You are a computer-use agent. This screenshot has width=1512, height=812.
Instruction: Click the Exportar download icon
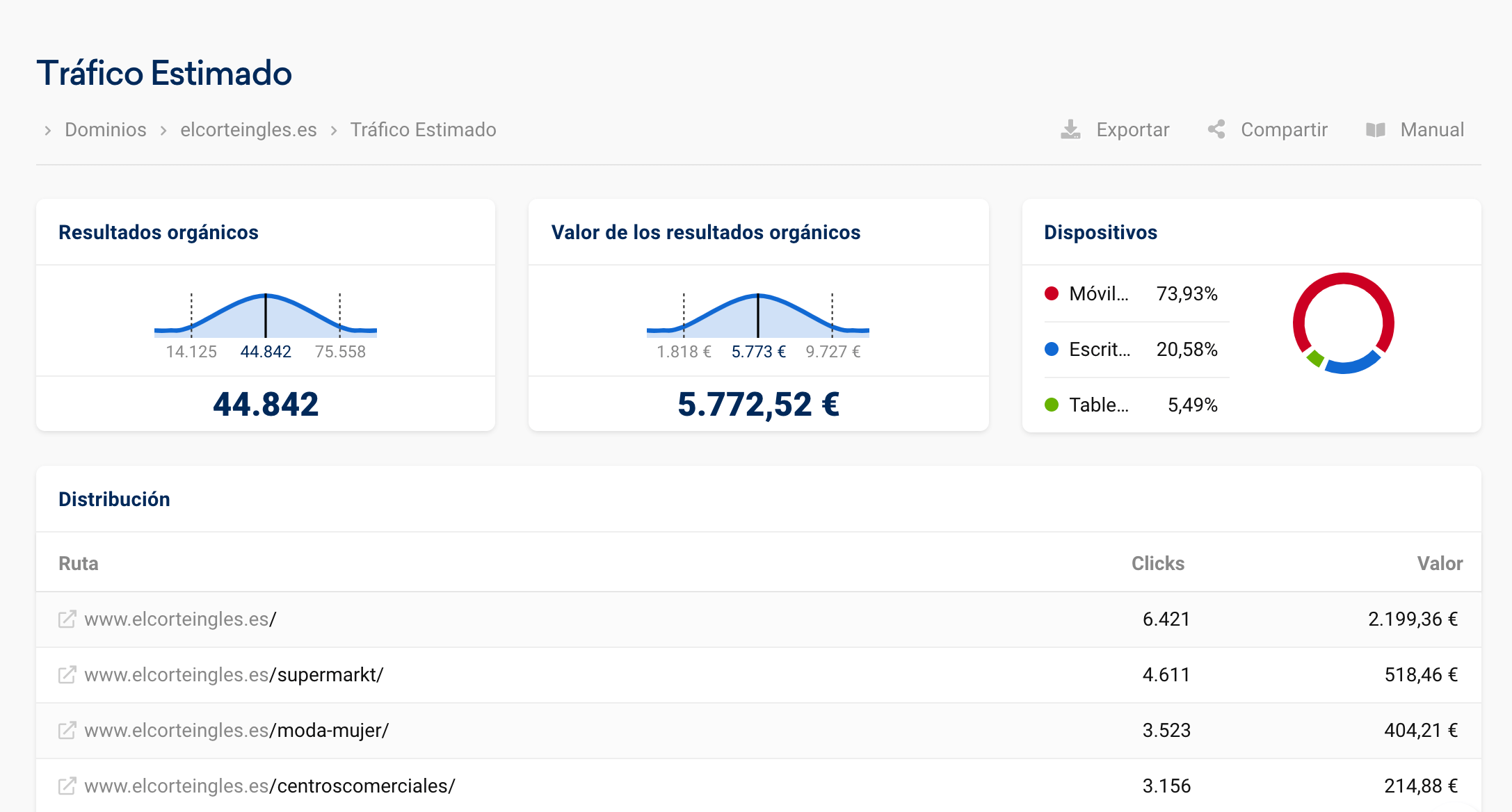pos(1070,129)
